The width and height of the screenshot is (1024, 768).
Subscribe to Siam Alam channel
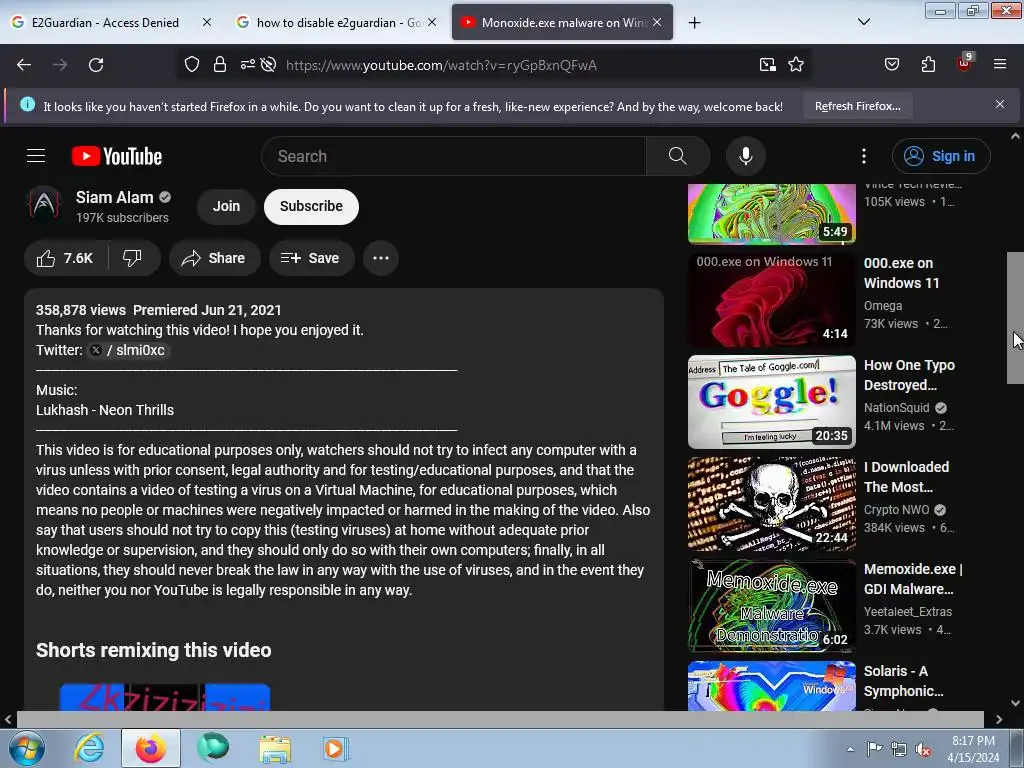[311, 206]
